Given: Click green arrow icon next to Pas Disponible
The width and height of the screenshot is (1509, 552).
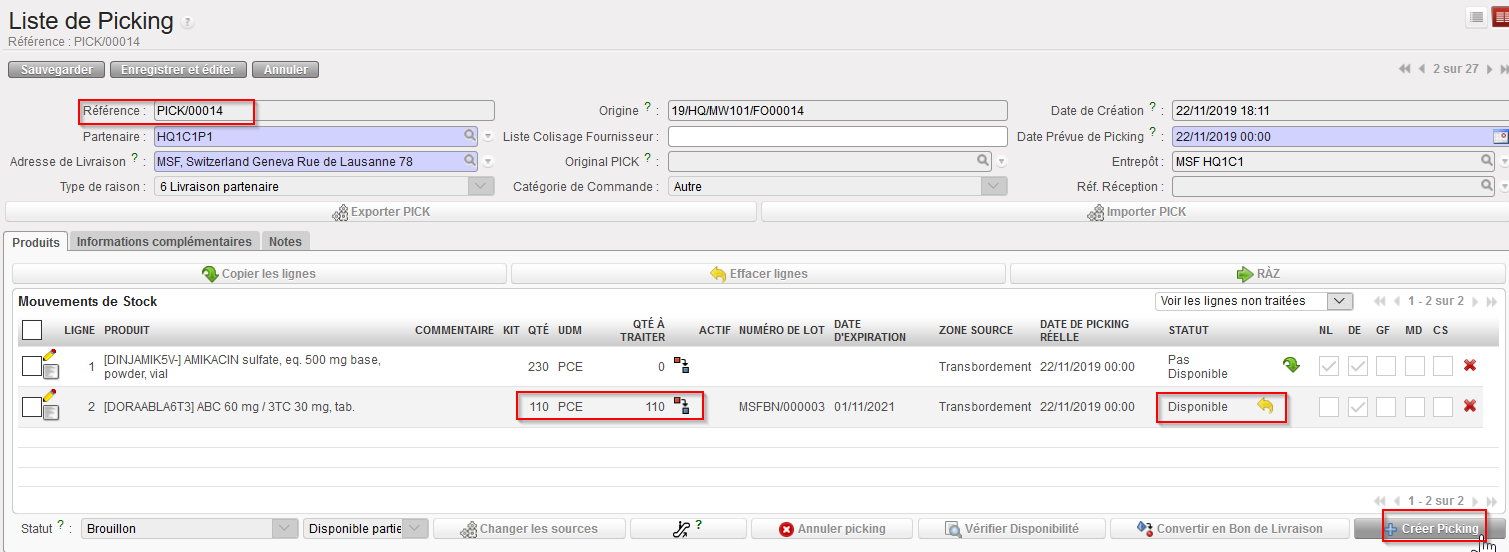Looking at the screenshot, I should click(x=1291, y=366).
